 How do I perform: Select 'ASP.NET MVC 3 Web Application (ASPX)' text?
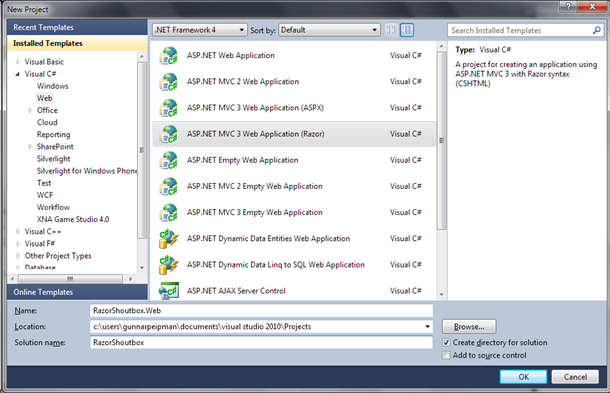(x=255, y=108)
